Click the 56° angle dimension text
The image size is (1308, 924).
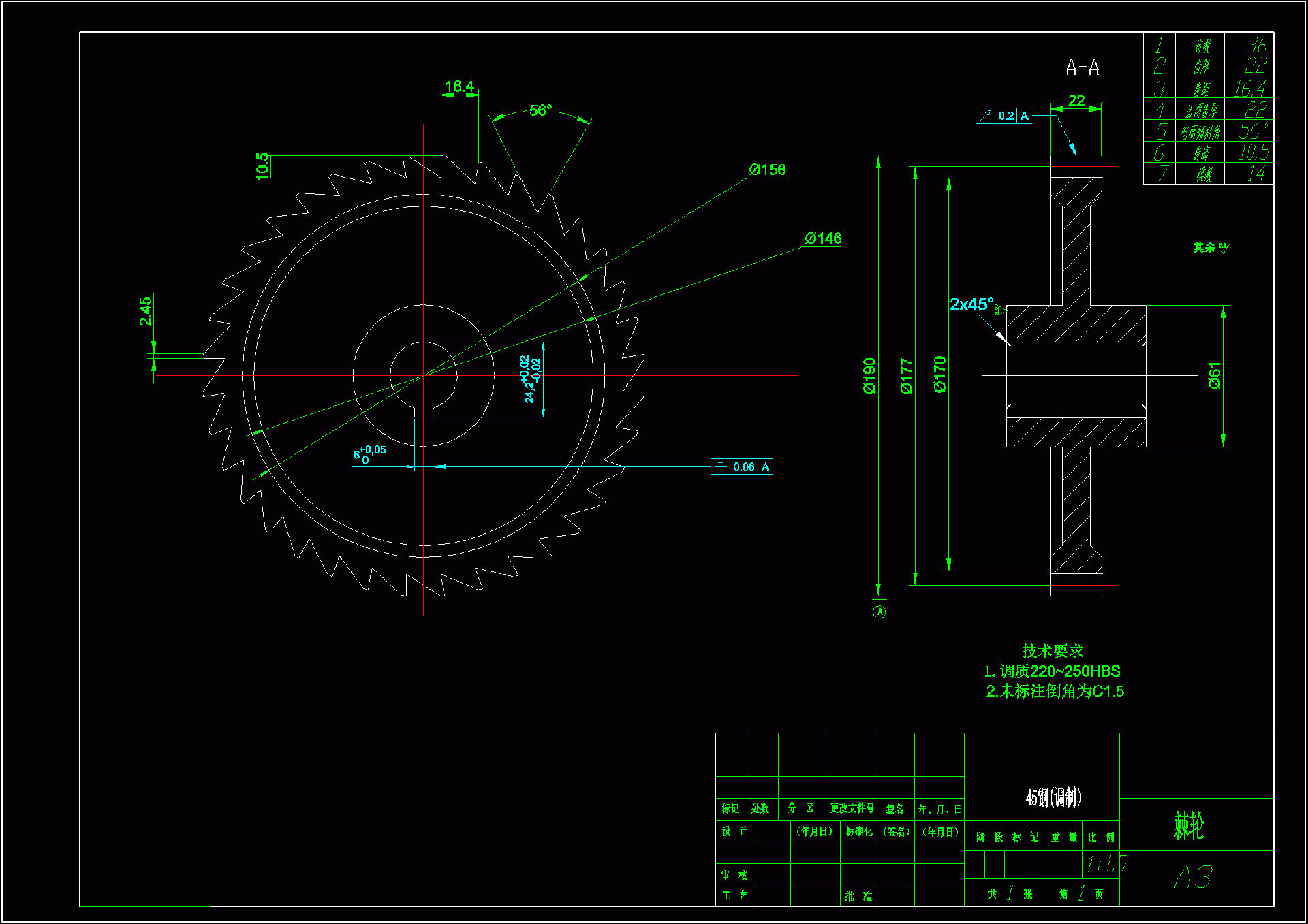[x=540, y=110]
